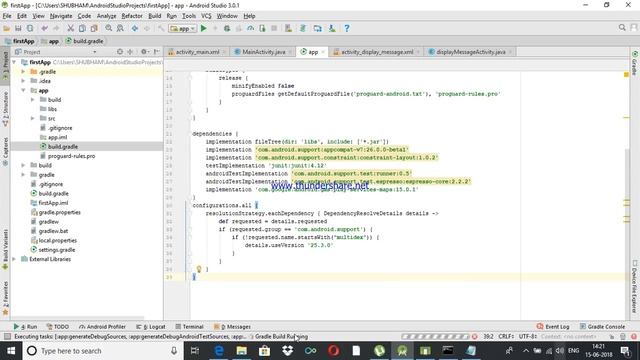This screenshot has height=360, width=640.
Task: Attach debugger to Android process icon
Action: (262, 28)
